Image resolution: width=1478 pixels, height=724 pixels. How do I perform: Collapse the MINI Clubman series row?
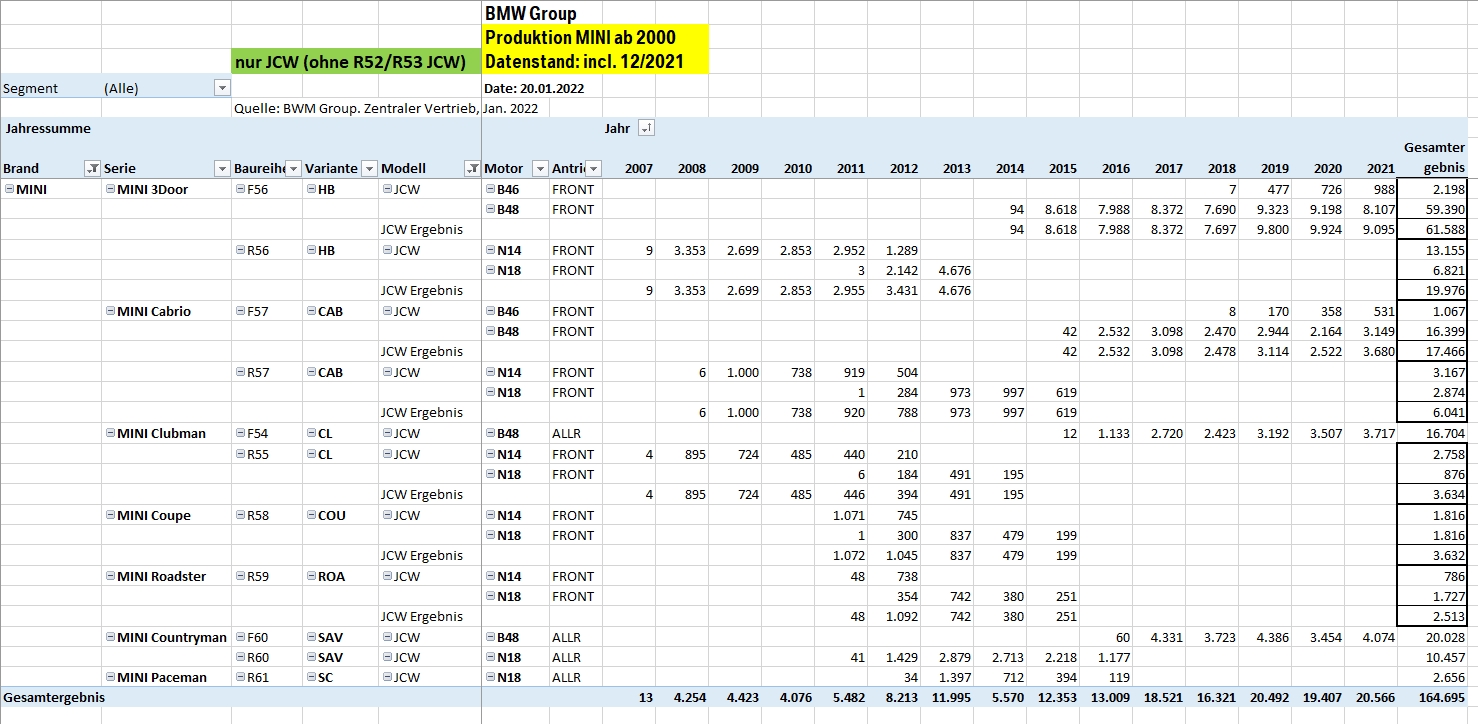pyautogui.click(x=110, y=433)
